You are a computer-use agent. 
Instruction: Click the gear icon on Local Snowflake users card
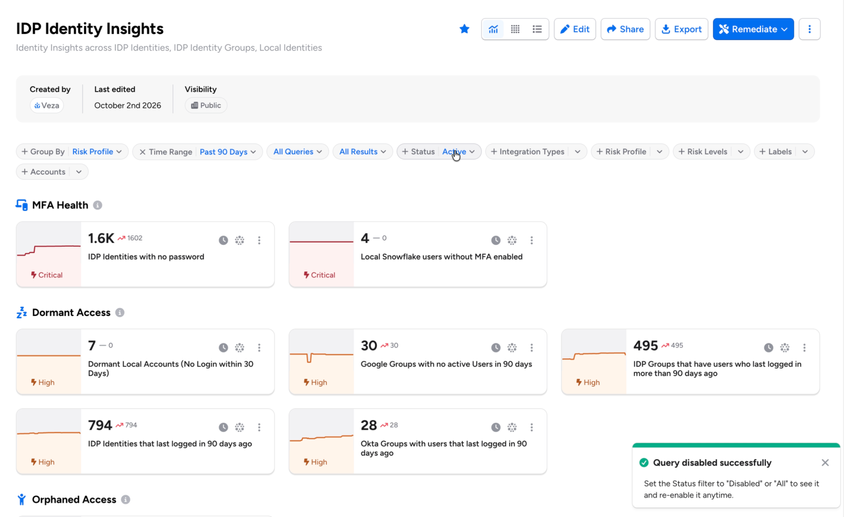tap(512, 240)
